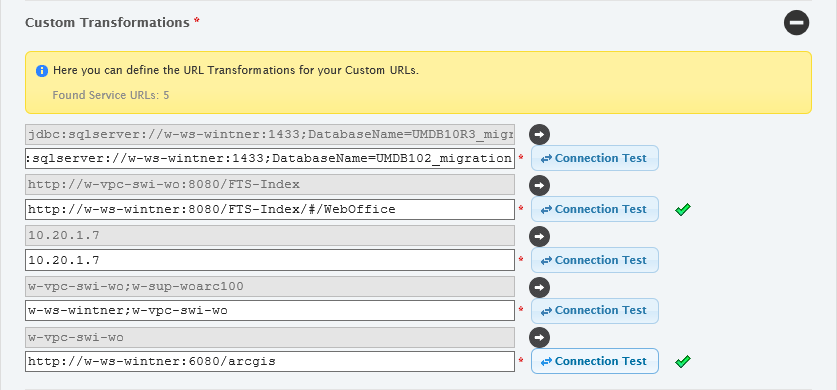Copy w-vpc-swi-wo;w-sup-woarc100 source with arrow icon

point(539,287)
